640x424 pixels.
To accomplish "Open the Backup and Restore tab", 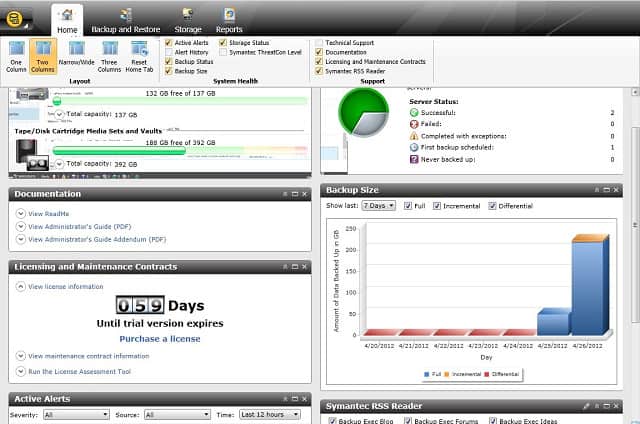I will click(126, 20).
